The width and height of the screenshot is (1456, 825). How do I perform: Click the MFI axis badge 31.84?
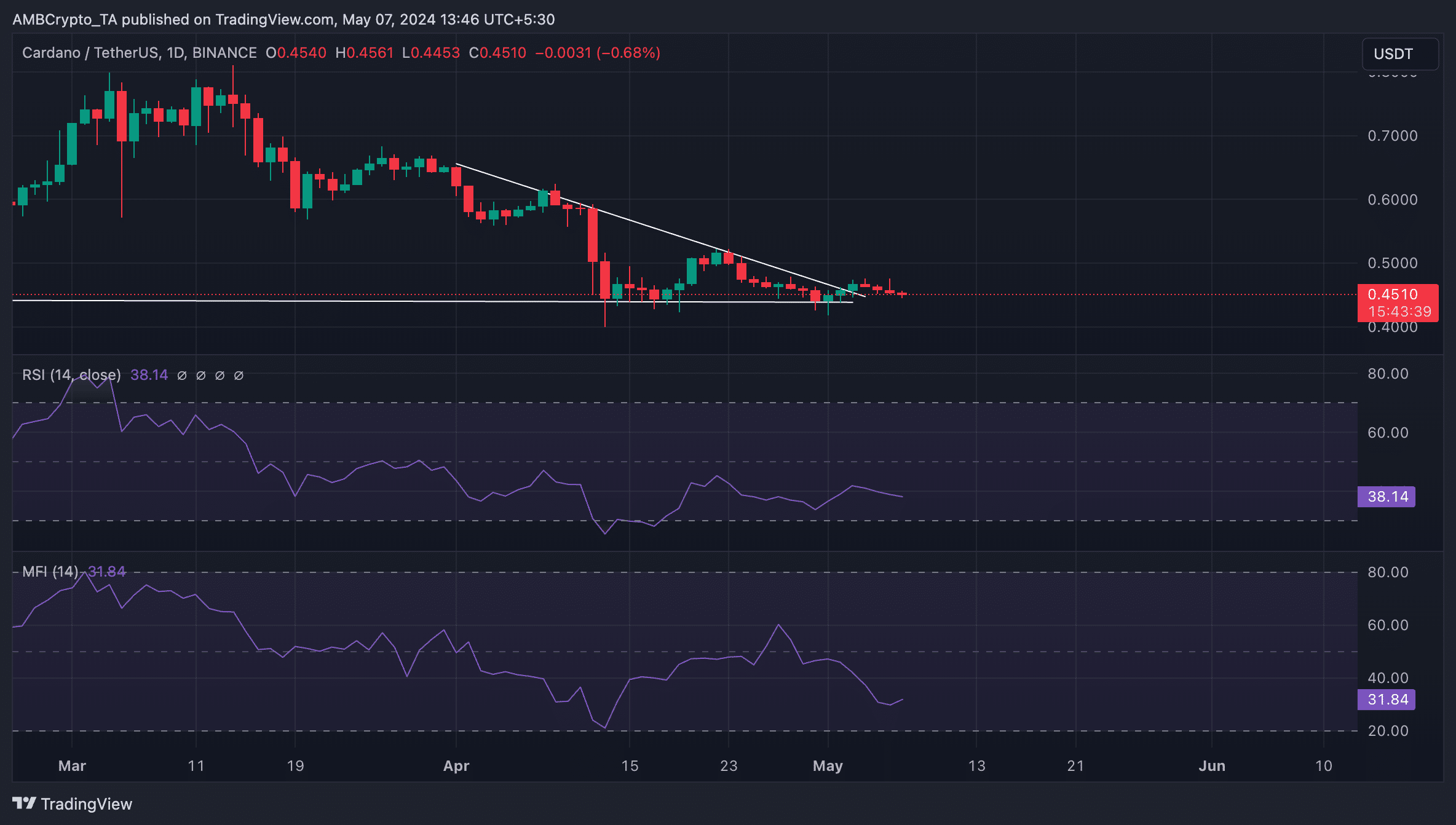(1387, 700)
